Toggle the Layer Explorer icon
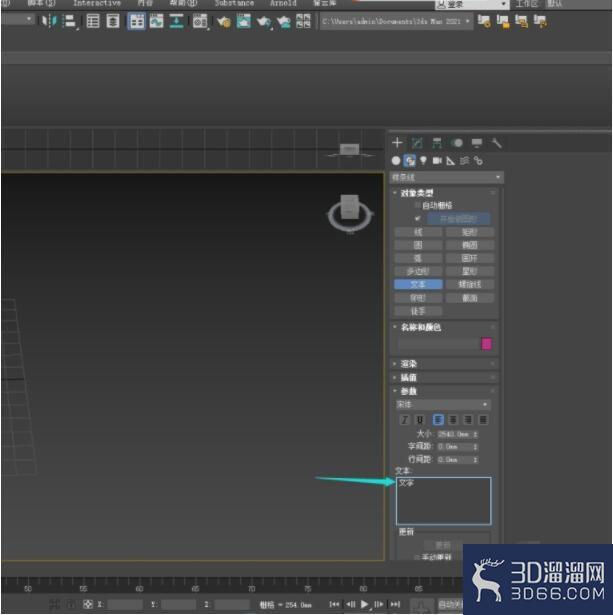Screen dimensions: 613x615 coord(113,21)
